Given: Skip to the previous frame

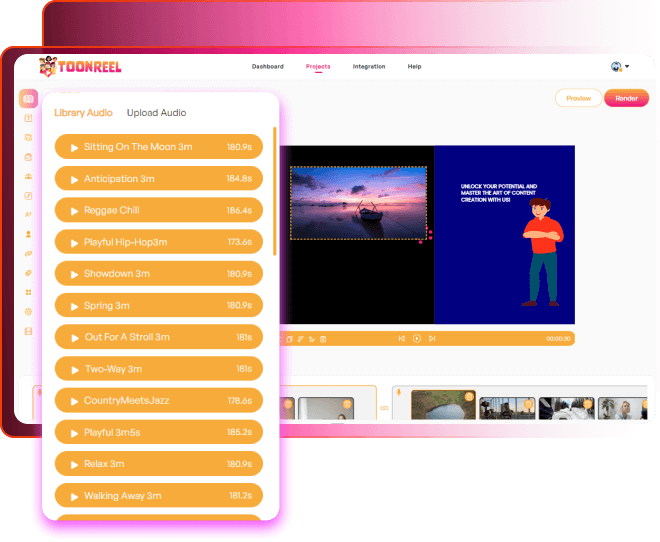Looking at the screenshot, I should tap(401, 339).
